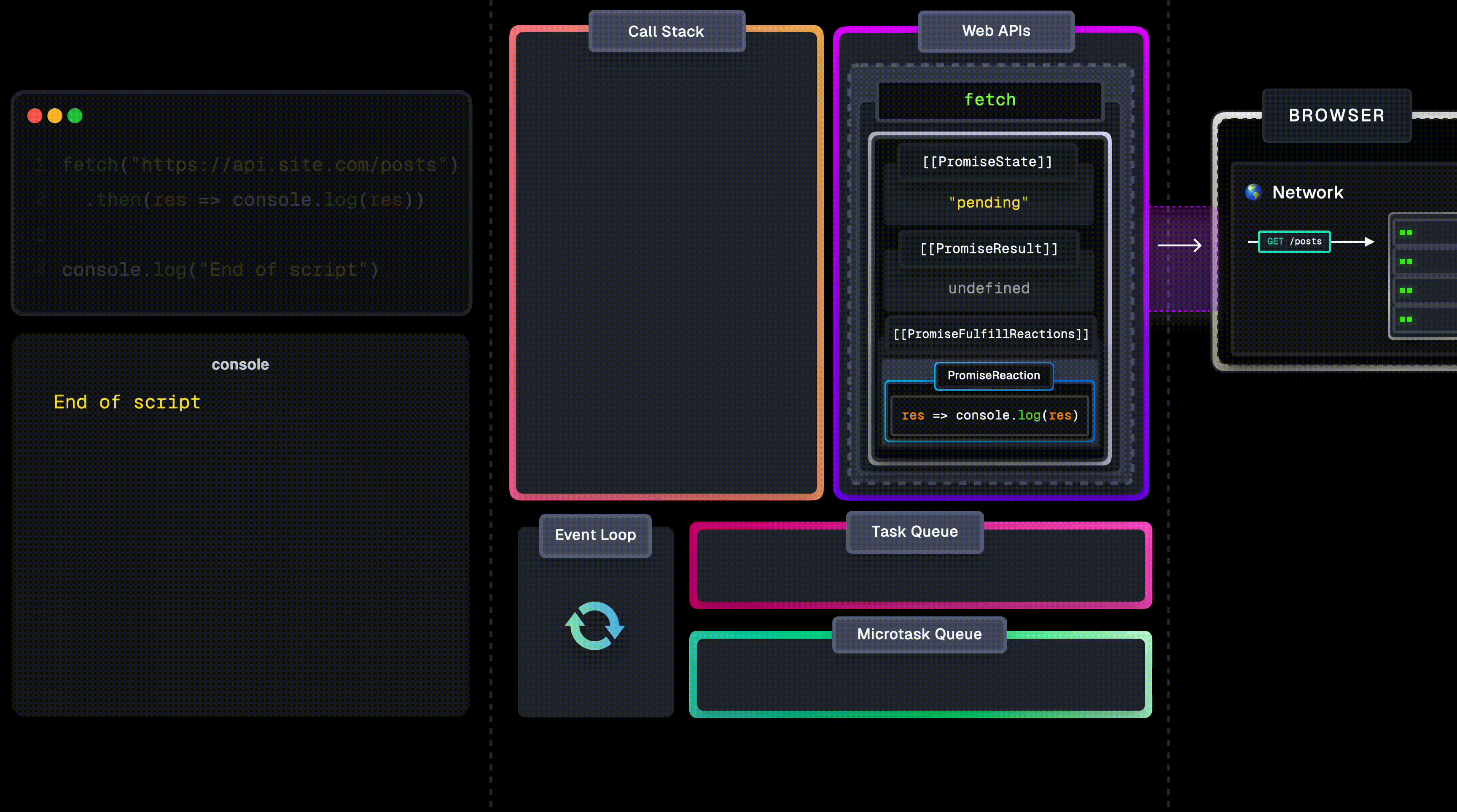Image resolution: width=1457 pixels, height=812 pixels.
Task: Click the PromiseReaction label box
Action: pos(994,376)
